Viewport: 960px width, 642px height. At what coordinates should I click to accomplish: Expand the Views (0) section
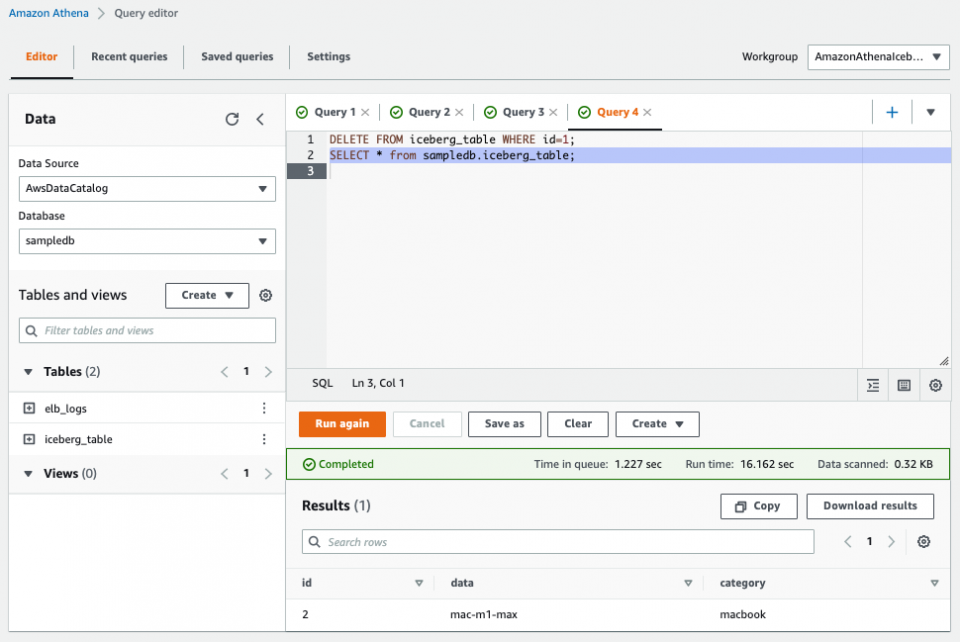pyautogui.click(x=28, y=473)
